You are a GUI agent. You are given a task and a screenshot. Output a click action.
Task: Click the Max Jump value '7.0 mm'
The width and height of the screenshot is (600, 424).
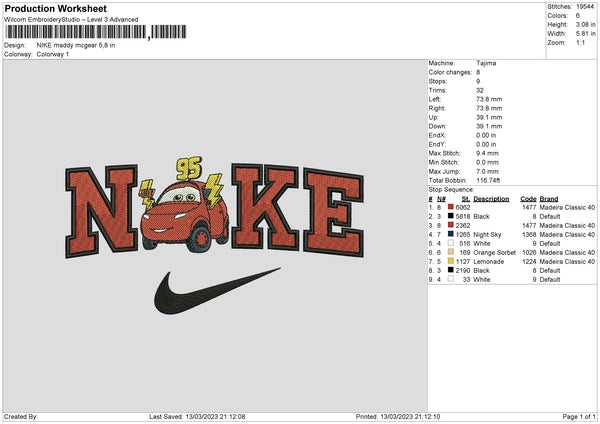487,171
